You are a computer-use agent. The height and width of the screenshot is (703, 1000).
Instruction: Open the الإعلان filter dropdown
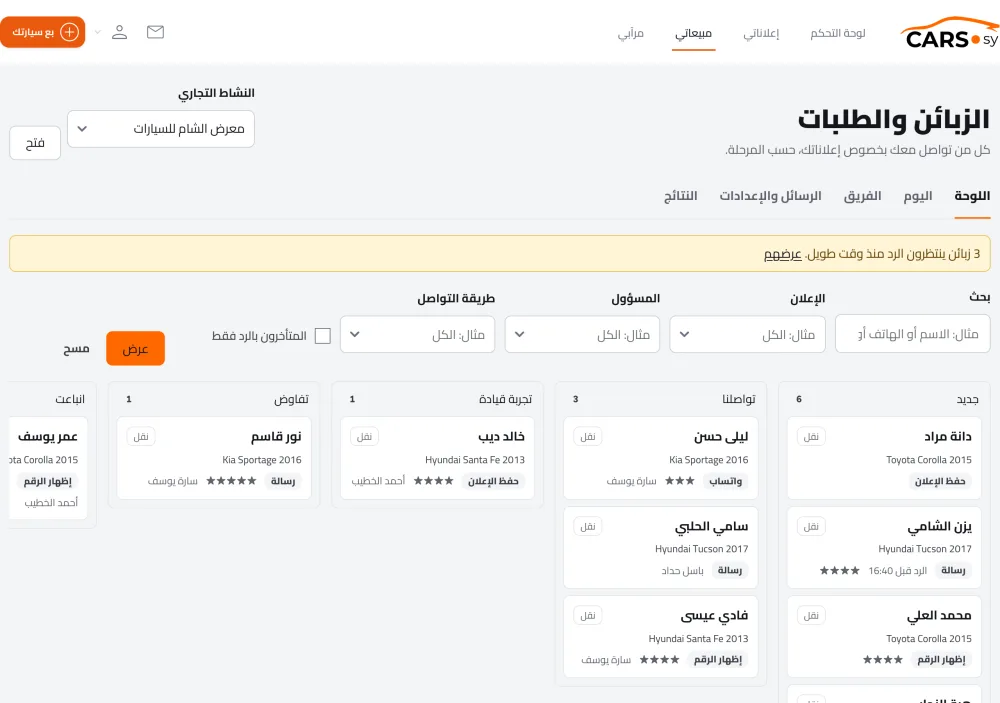(747, 334)
